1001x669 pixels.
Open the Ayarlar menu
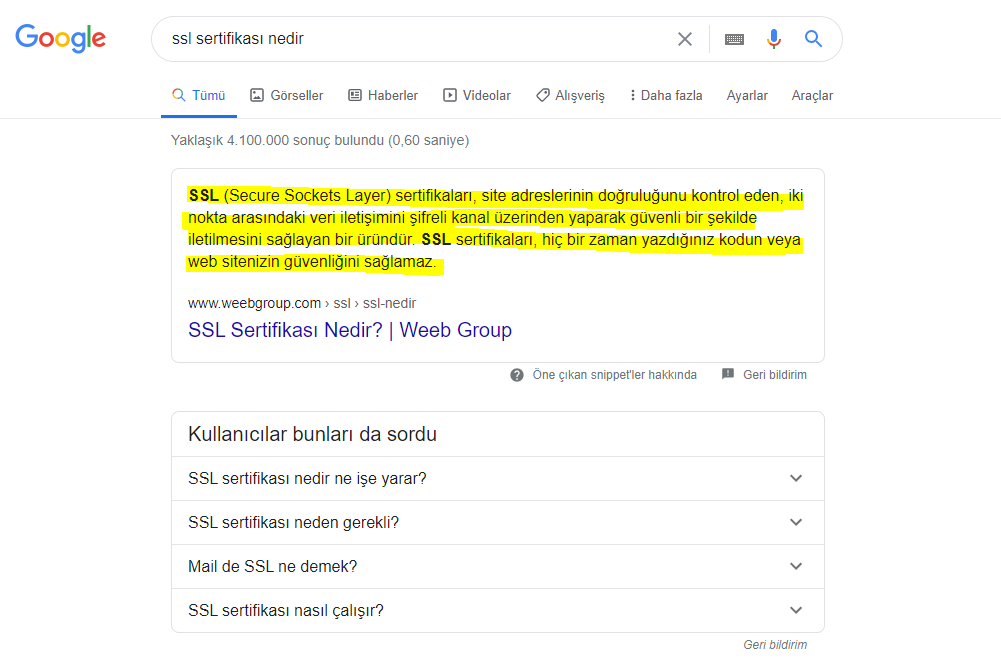click(x=747, y=95)
